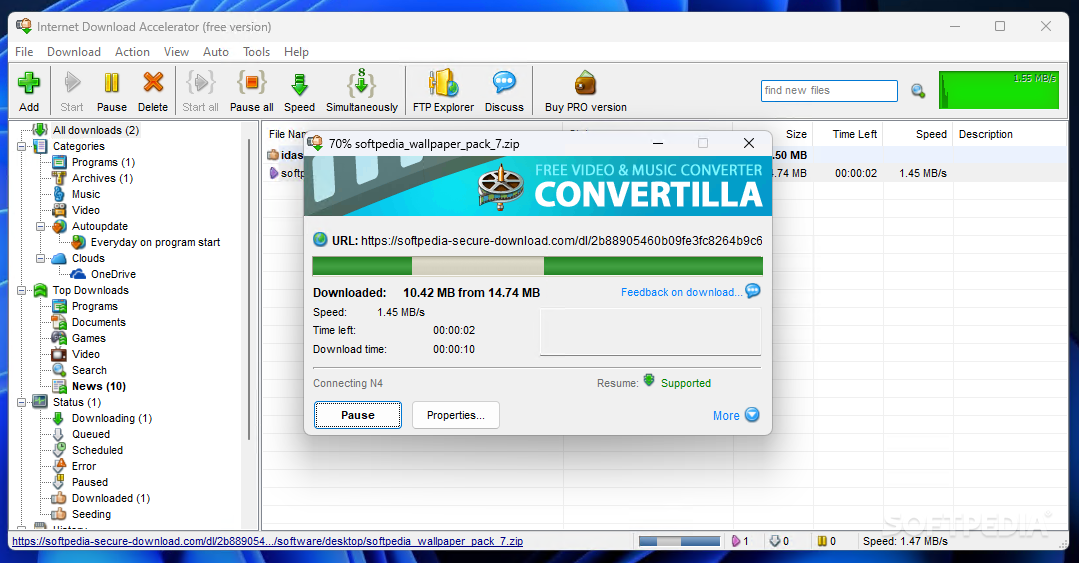Screen dimensions: 1079x563
Task: Open the Auto menu
Action: click(215, 52)
